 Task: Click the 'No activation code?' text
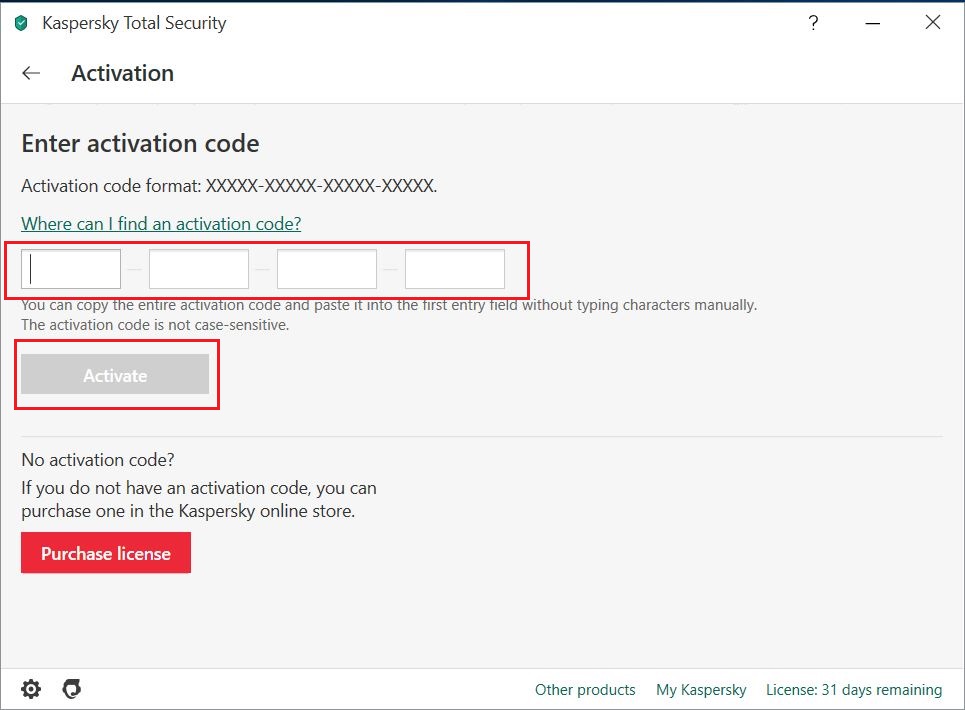tap(98, 460)
